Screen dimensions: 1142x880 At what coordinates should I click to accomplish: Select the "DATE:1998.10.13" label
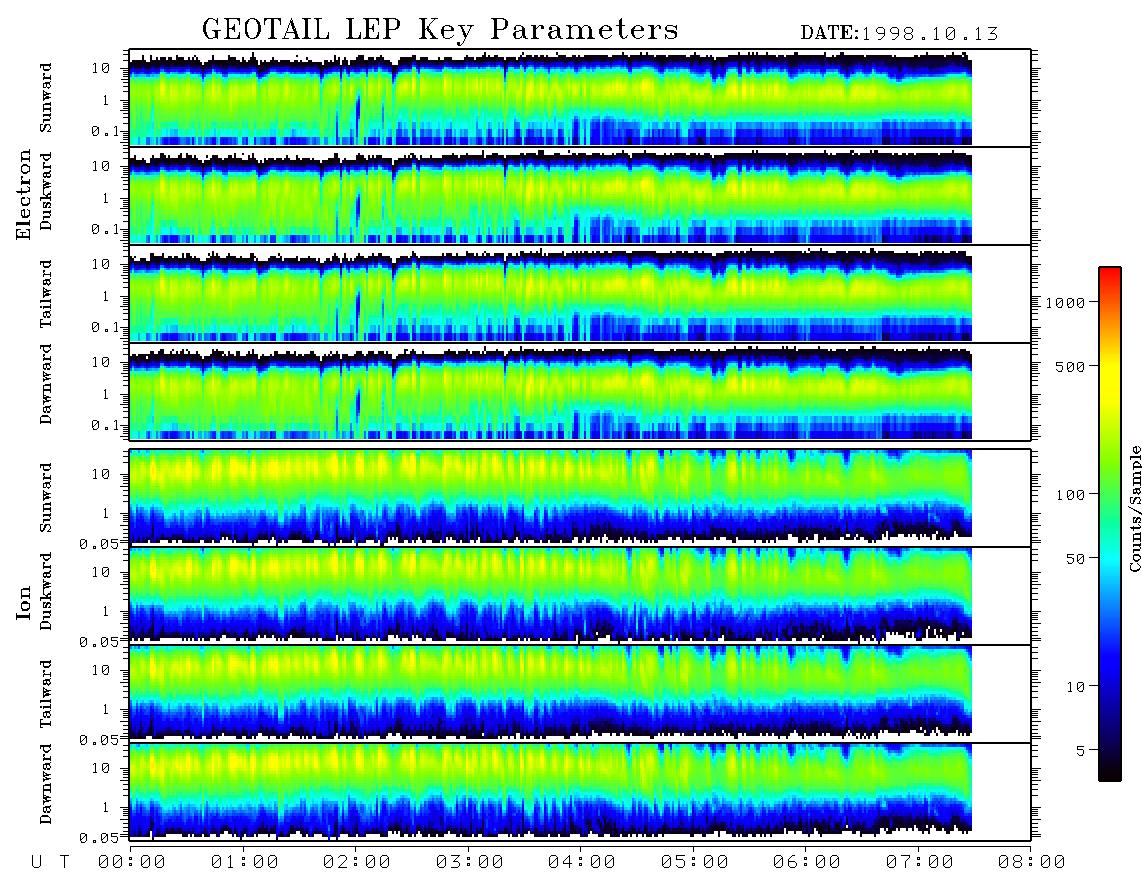click(899, 33)
